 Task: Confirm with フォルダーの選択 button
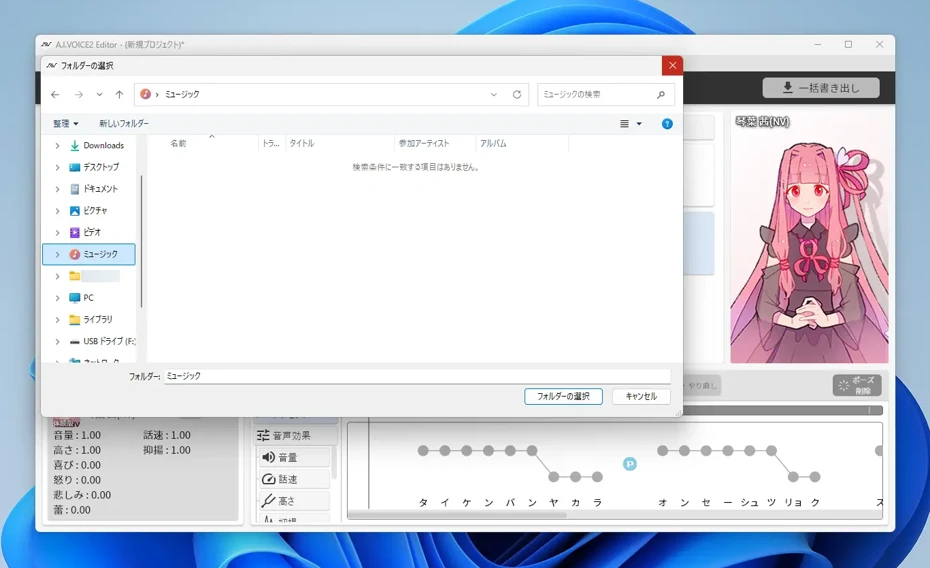pos(563,396)
